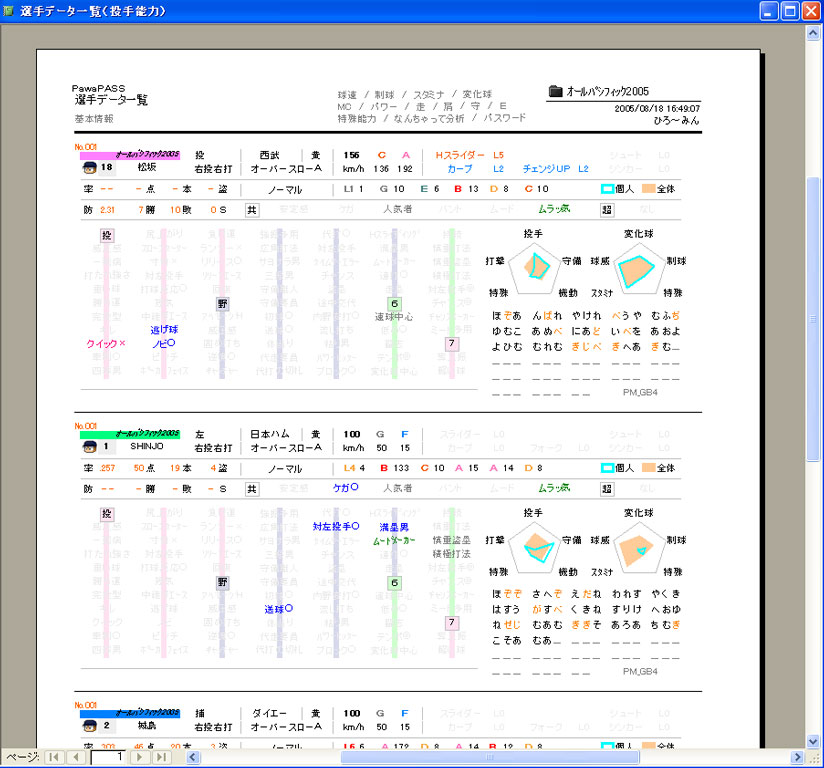Advance to the next page
This screenshot has width=824, height=768.
click(x=139, y=757)
